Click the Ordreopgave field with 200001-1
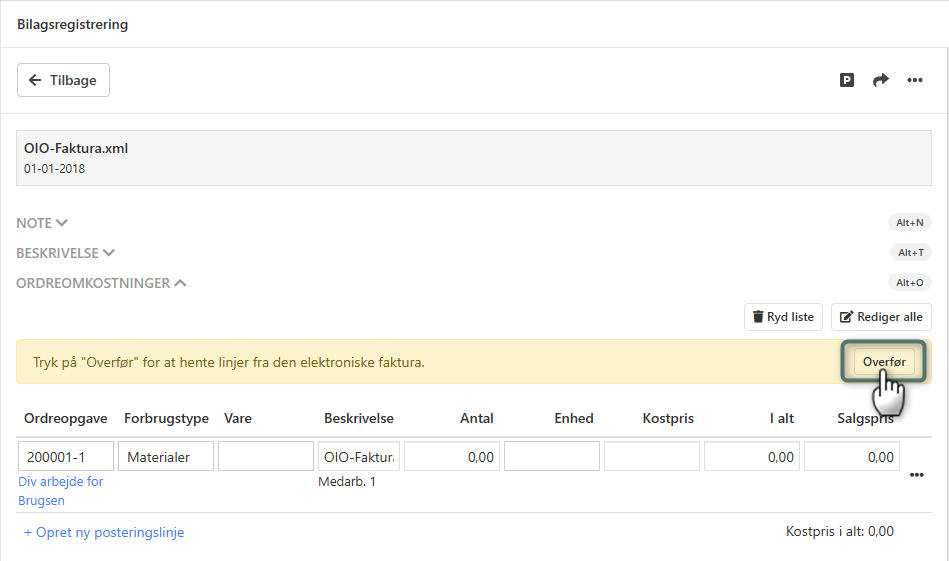 click(x=66, y=456)
